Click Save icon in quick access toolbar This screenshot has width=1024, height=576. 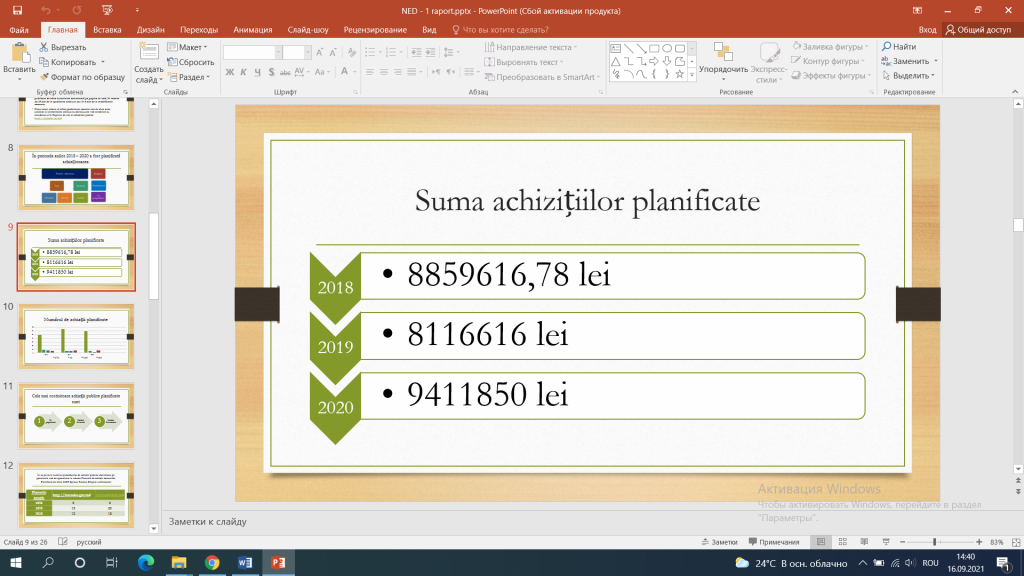coord(18,10)
